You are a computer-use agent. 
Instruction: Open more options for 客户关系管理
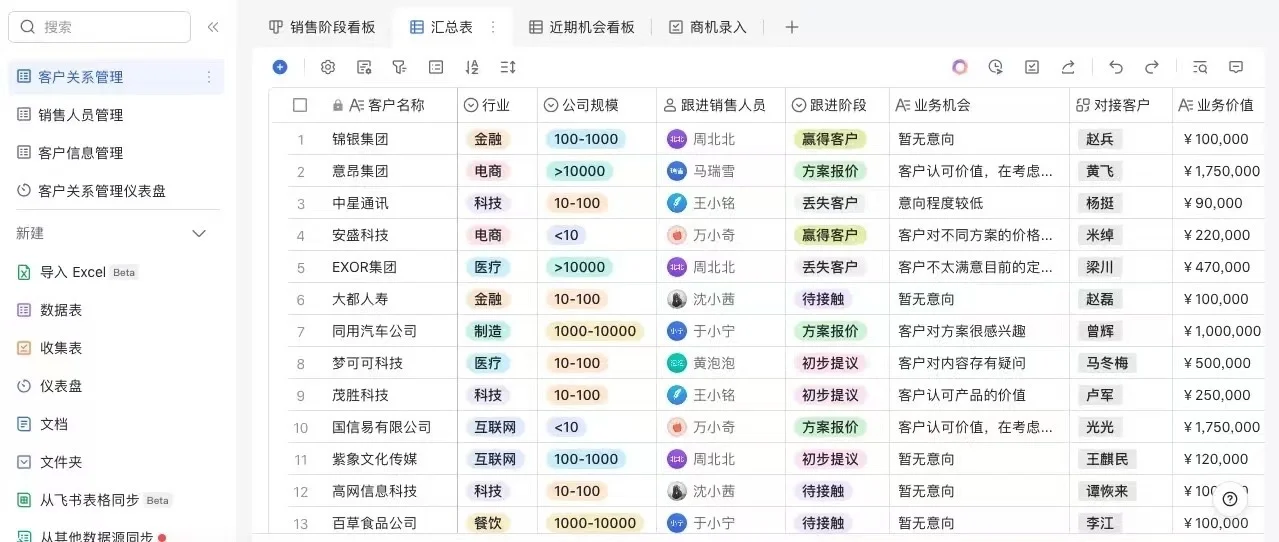208,77
